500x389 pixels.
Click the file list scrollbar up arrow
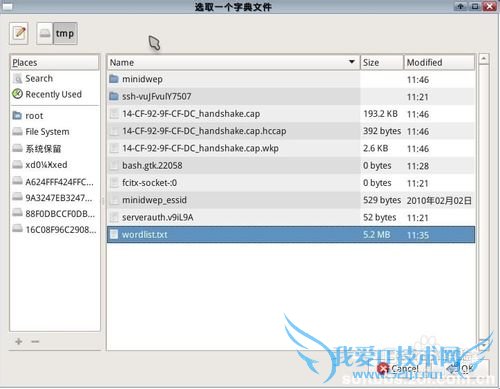pyautogui.click(x=483, y=59)
